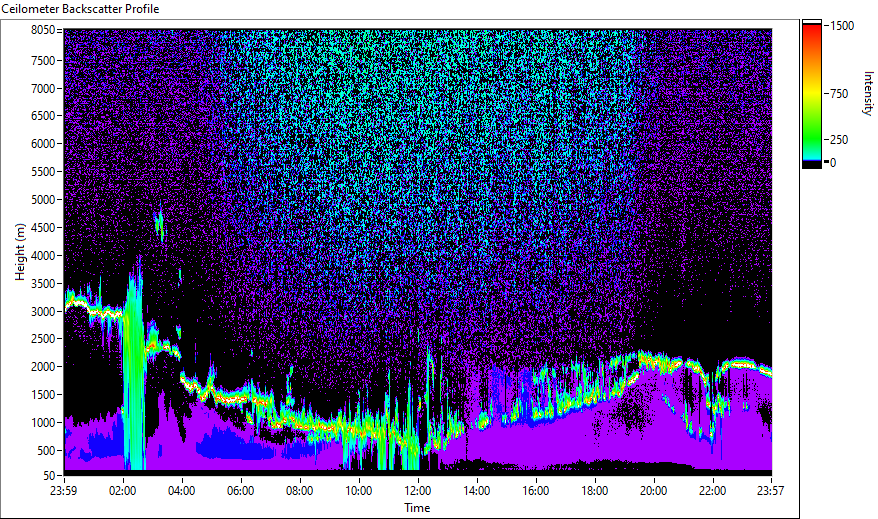
Task: Click the 10:00 time axis label
Action: [358, 491]
